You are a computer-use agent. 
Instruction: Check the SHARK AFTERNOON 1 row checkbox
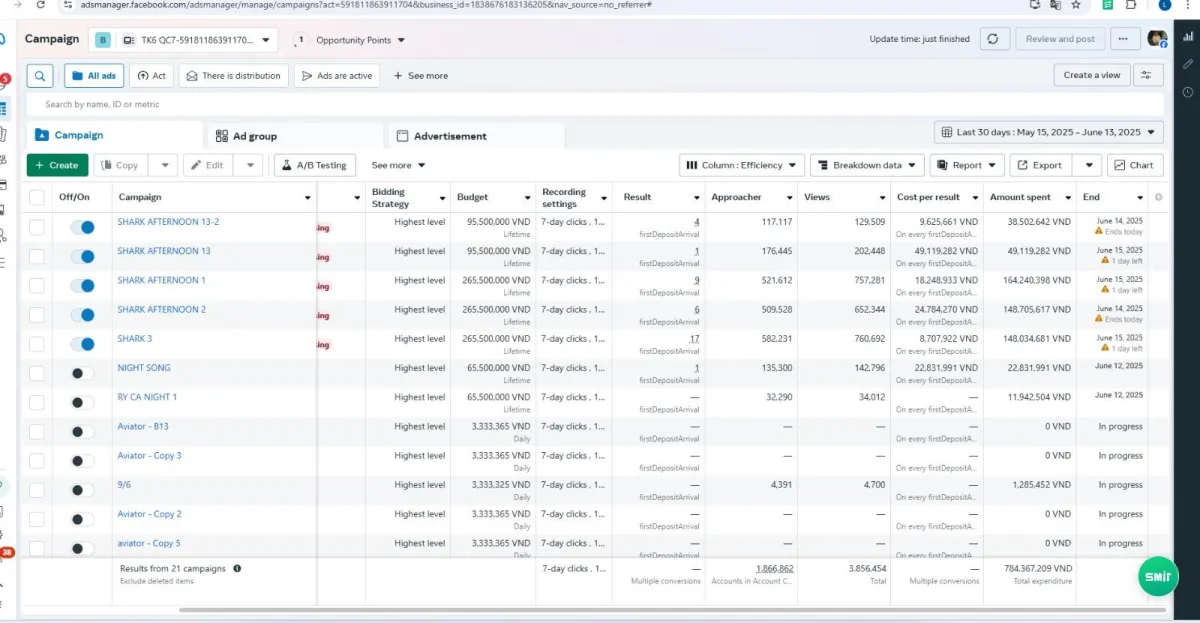[x=37, y=285]
